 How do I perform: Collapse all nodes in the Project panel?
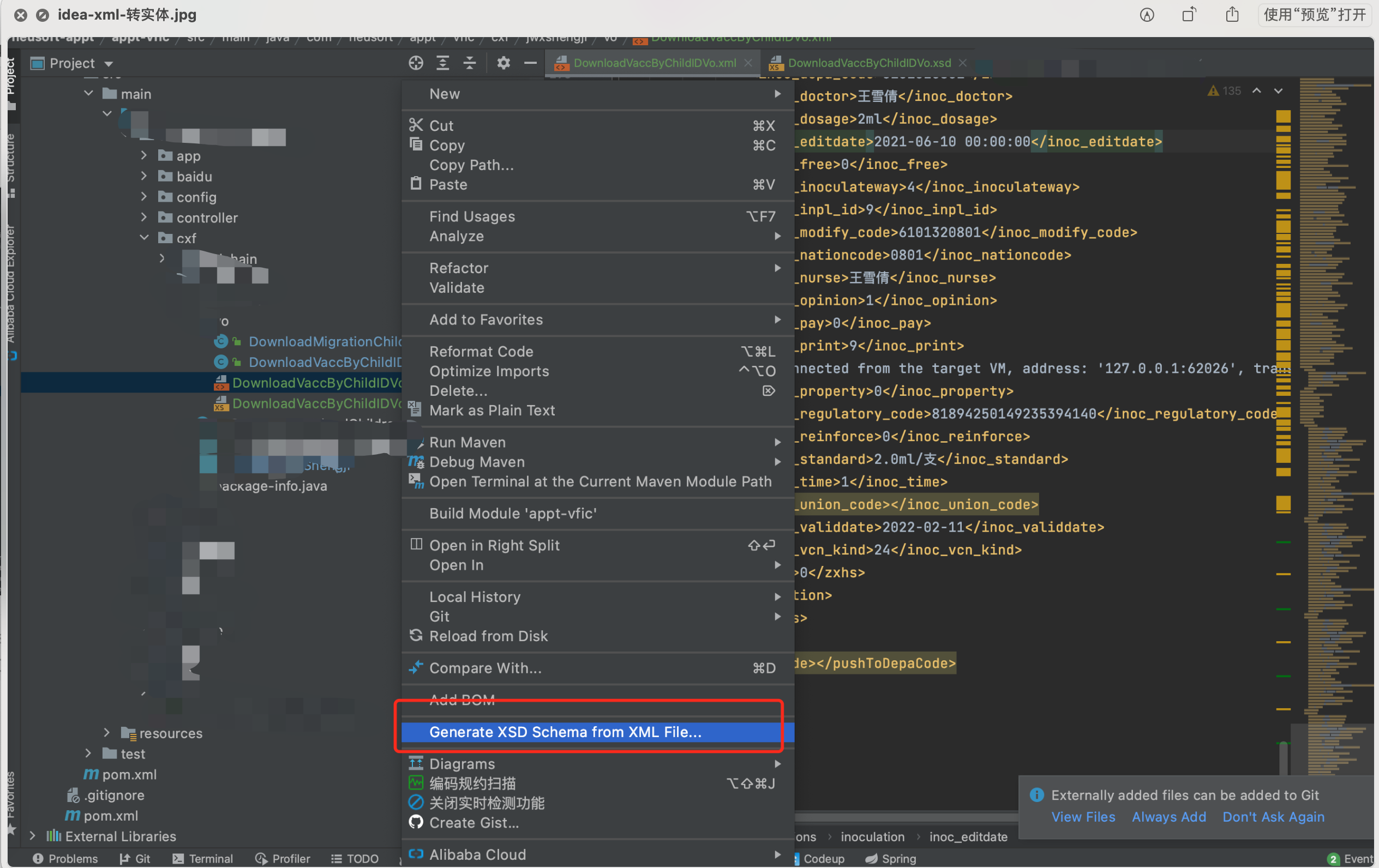coord(469,63)
